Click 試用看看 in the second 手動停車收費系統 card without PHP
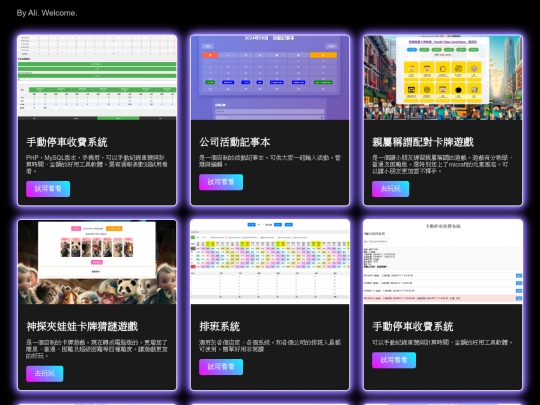The image size is (540, 405). coord(394,360)
